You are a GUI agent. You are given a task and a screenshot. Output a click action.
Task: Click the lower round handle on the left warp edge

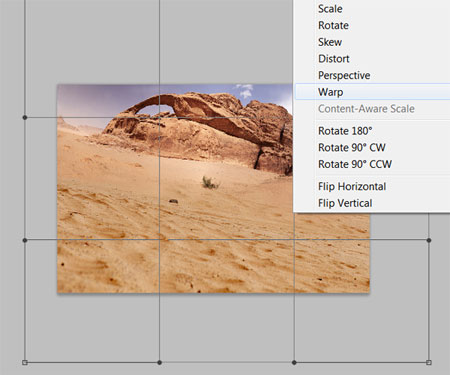pyautogui.click(x=25, y=240)
